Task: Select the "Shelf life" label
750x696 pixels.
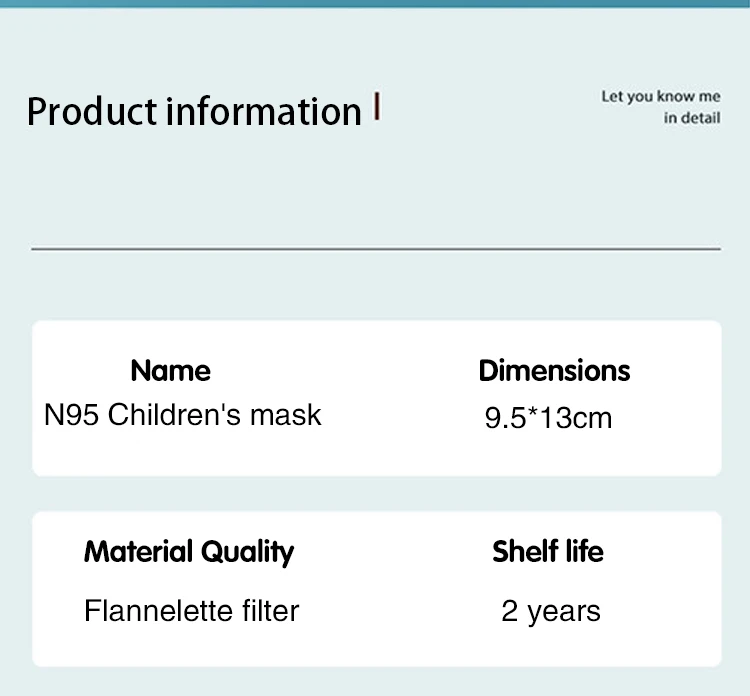Action: [548, 551]
